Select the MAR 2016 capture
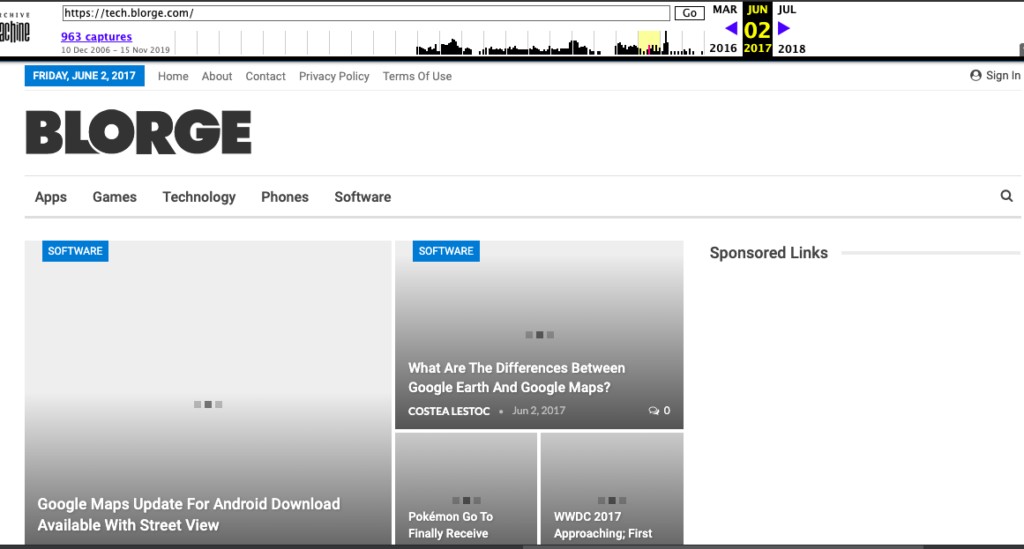 pyautogui.click(x=724, y=29)
